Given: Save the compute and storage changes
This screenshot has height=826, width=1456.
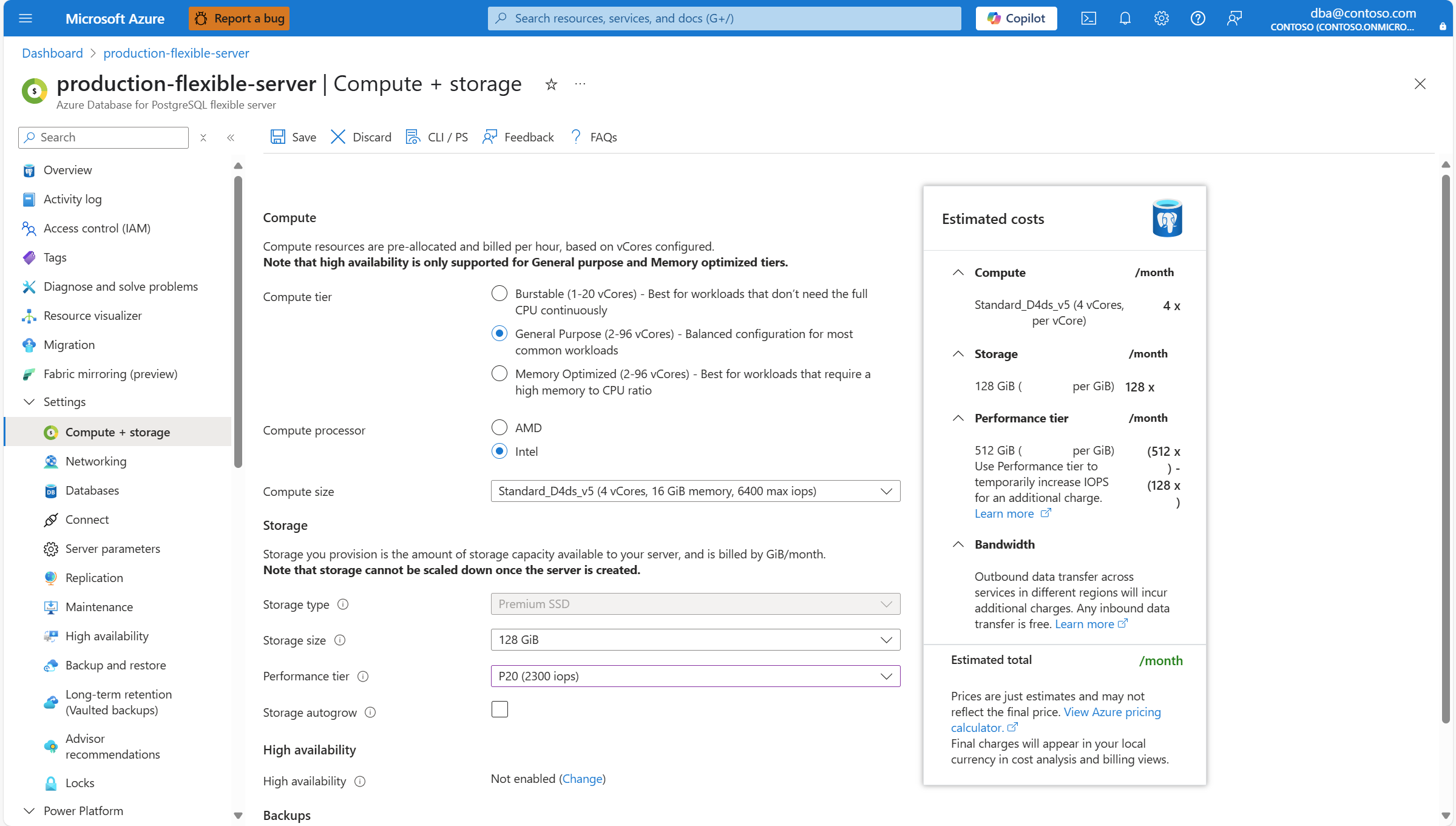Looking at the screenshot, I should [293, 137].
